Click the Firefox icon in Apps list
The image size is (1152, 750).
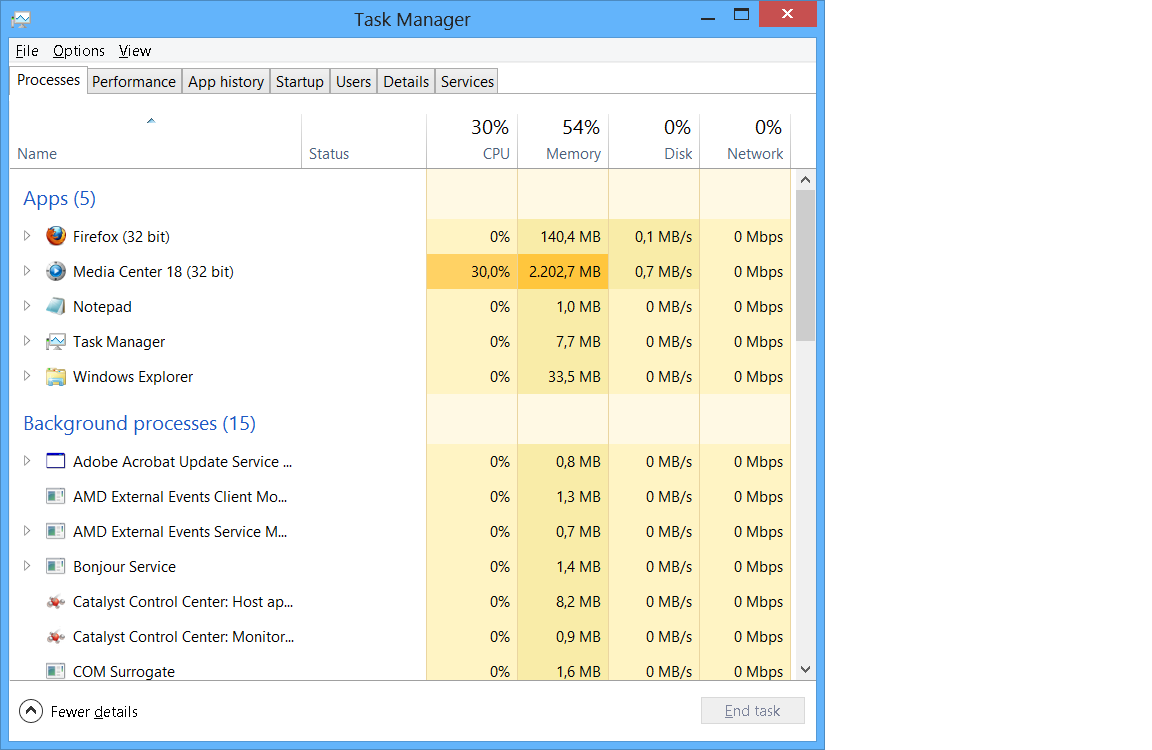[56, 237]
